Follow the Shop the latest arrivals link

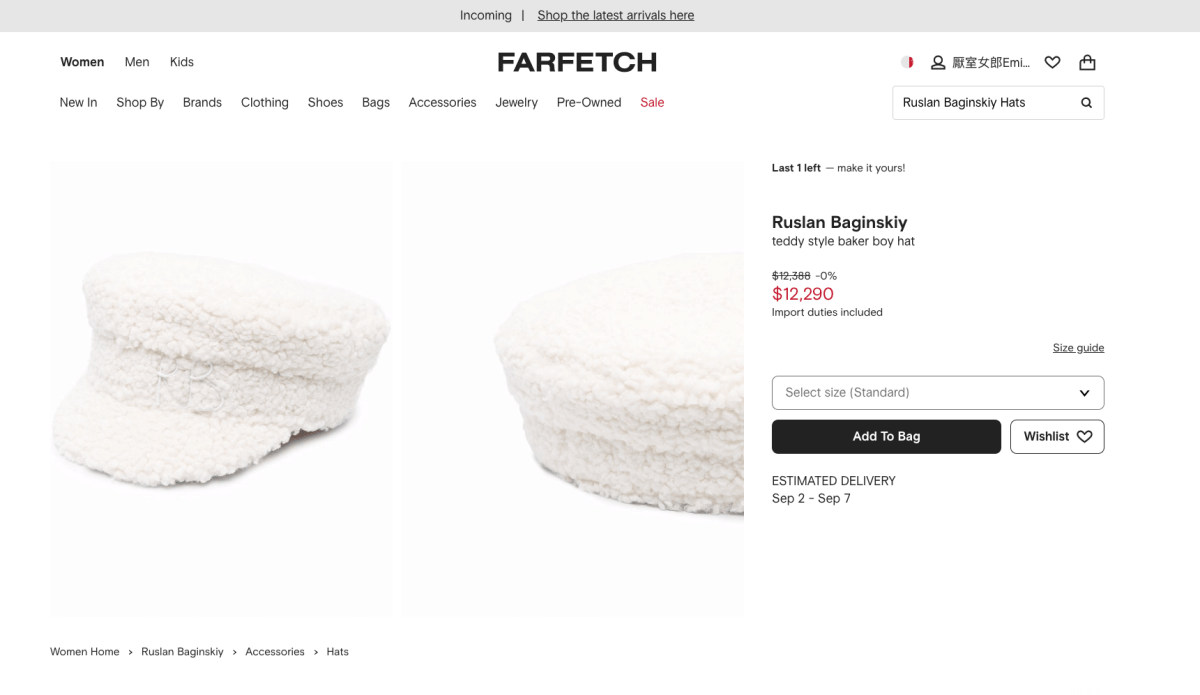pyautogui.click(x=615, y=15)
